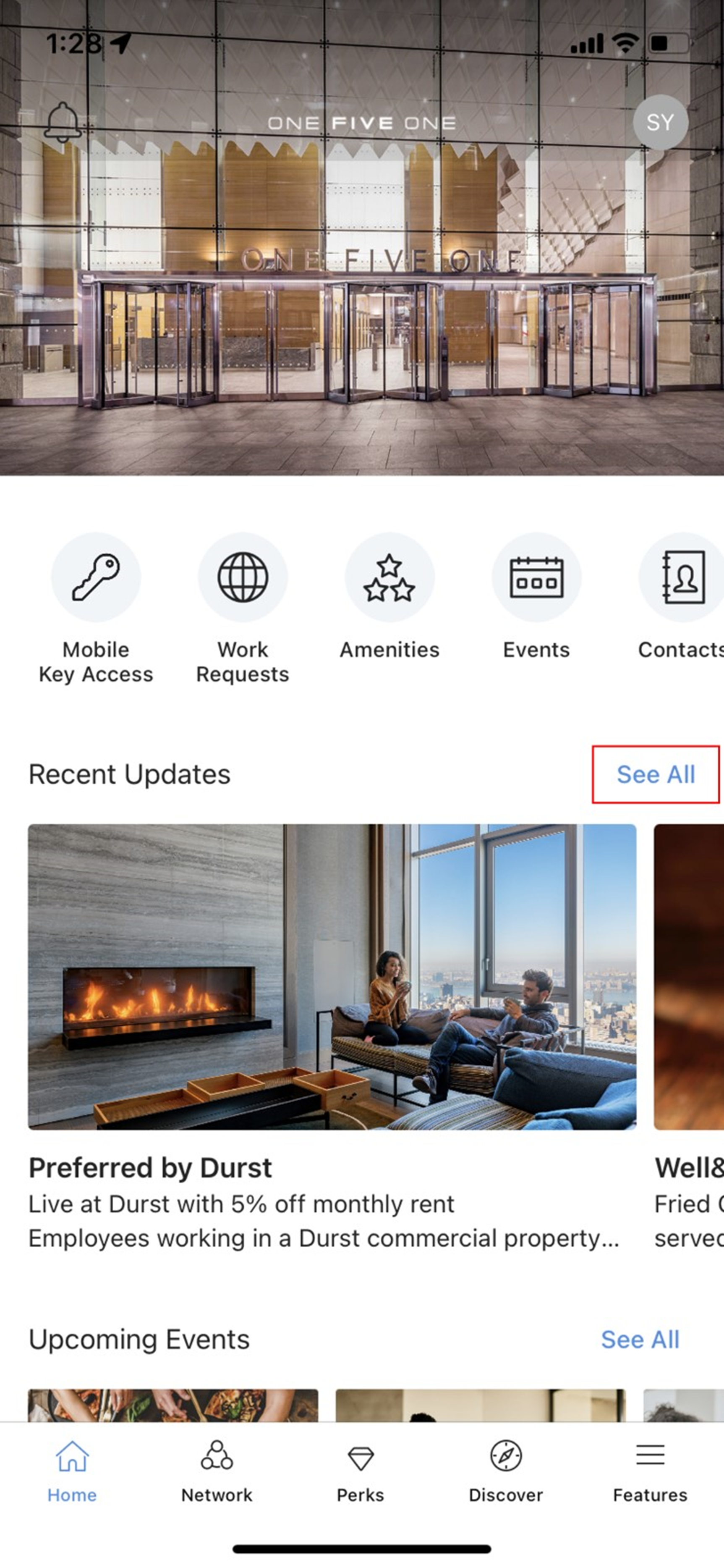Open the Preferred by Durst fireplace image
Screen dimensions: 724x1568
tap(332, 977)
